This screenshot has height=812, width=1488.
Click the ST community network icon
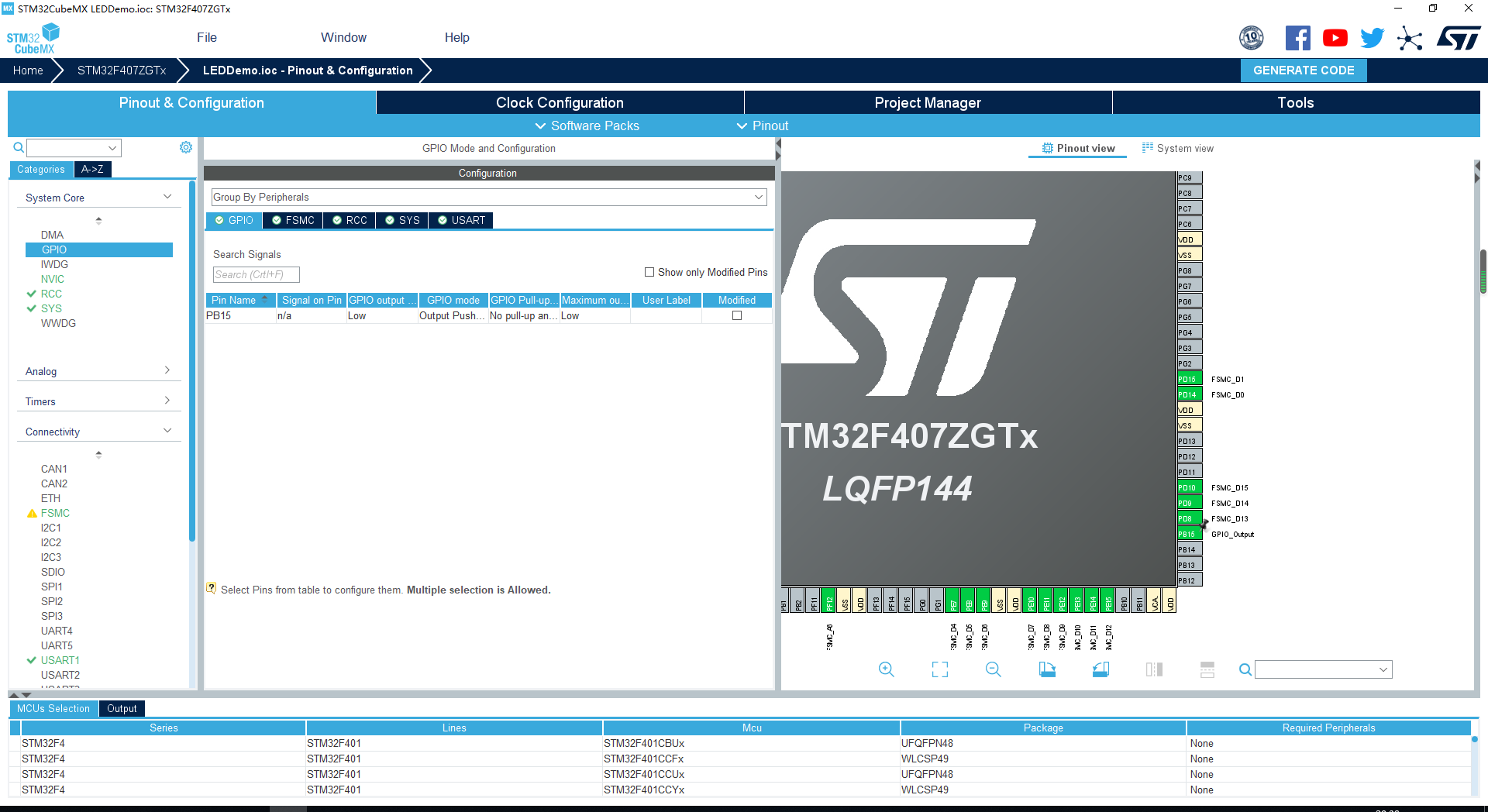tap(1410, 38)
